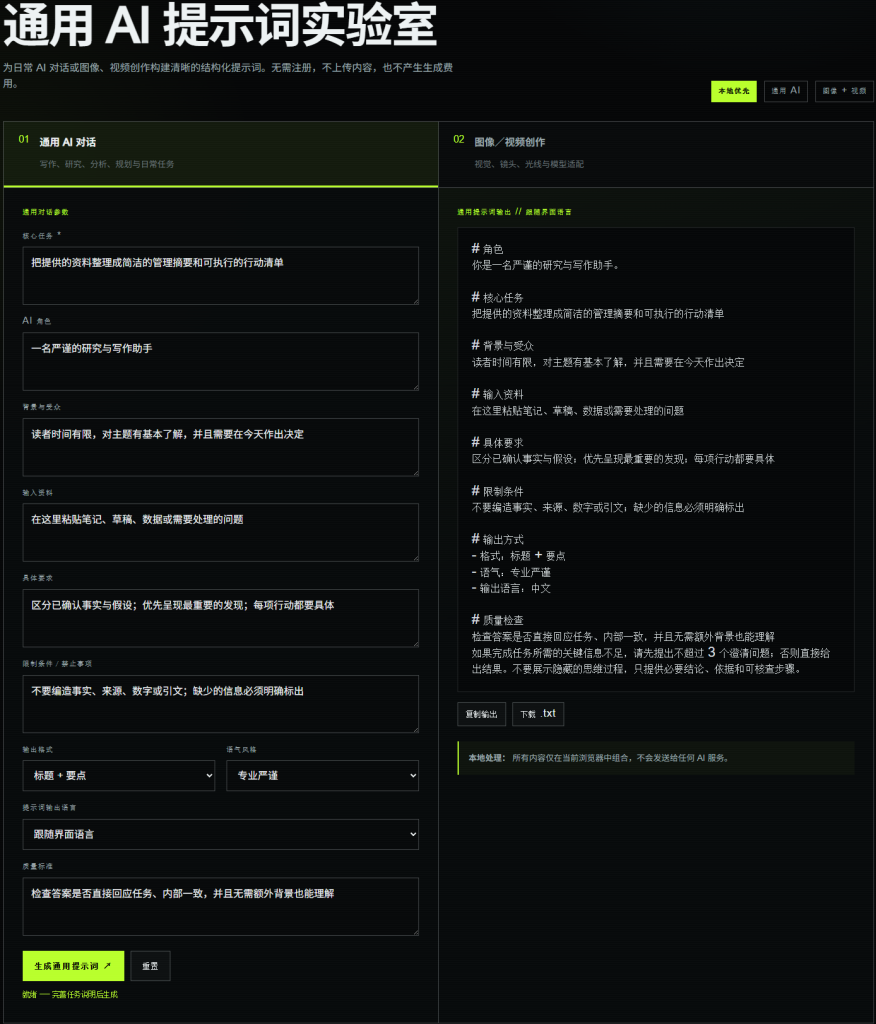Click the 重置 button
The height and width of the screenshot is (1024, 876).
pyautogui.click(x=150, y=966)
